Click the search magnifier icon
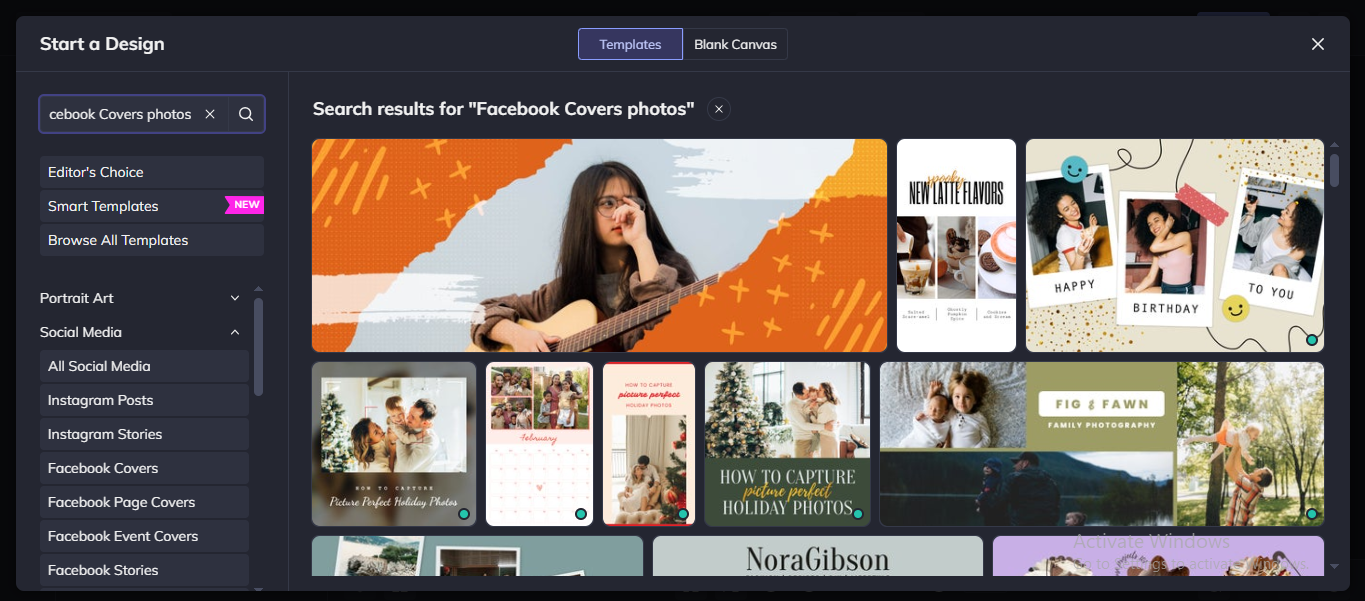1365x601 pixels. [x=245, y=114]
